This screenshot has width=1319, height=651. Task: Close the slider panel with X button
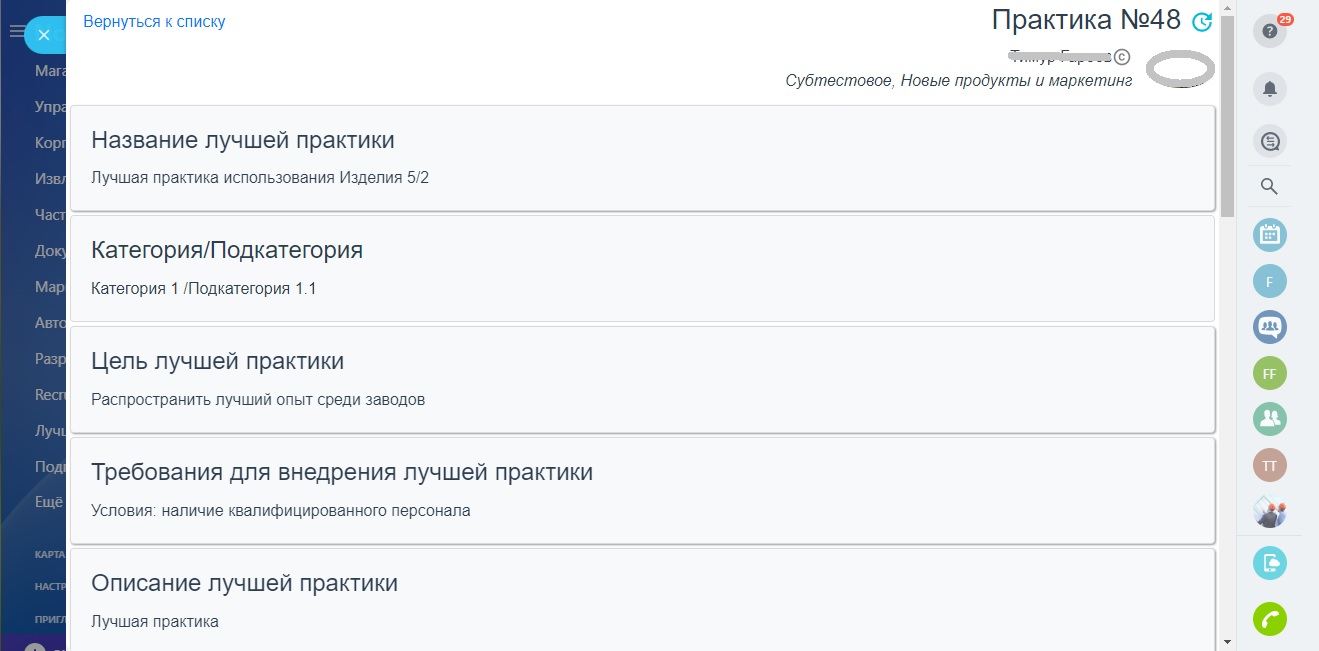pos(44,35)
